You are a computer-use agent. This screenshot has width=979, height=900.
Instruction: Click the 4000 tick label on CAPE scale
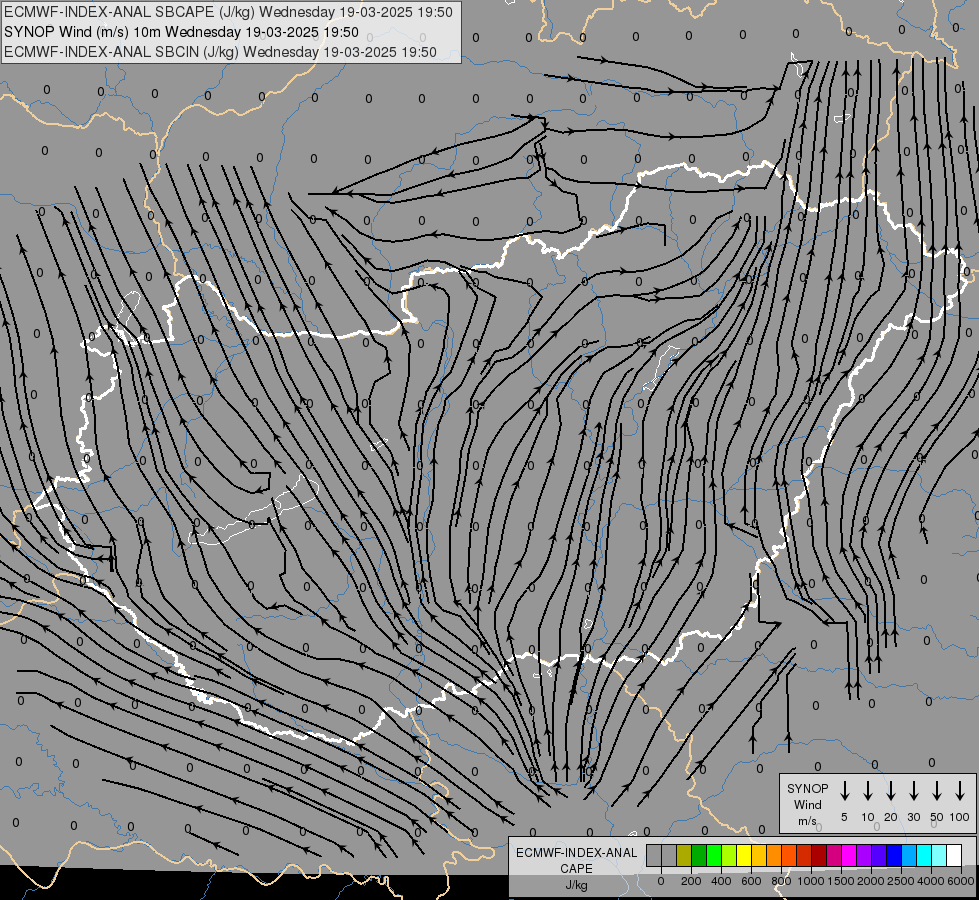(930, 881)
